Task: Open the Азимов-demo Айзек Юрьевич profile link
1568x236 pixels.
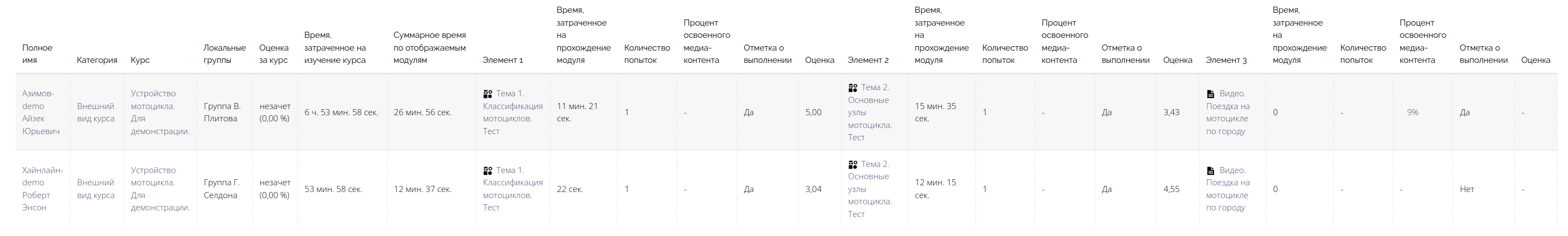Action: click(x=40, y=112)
